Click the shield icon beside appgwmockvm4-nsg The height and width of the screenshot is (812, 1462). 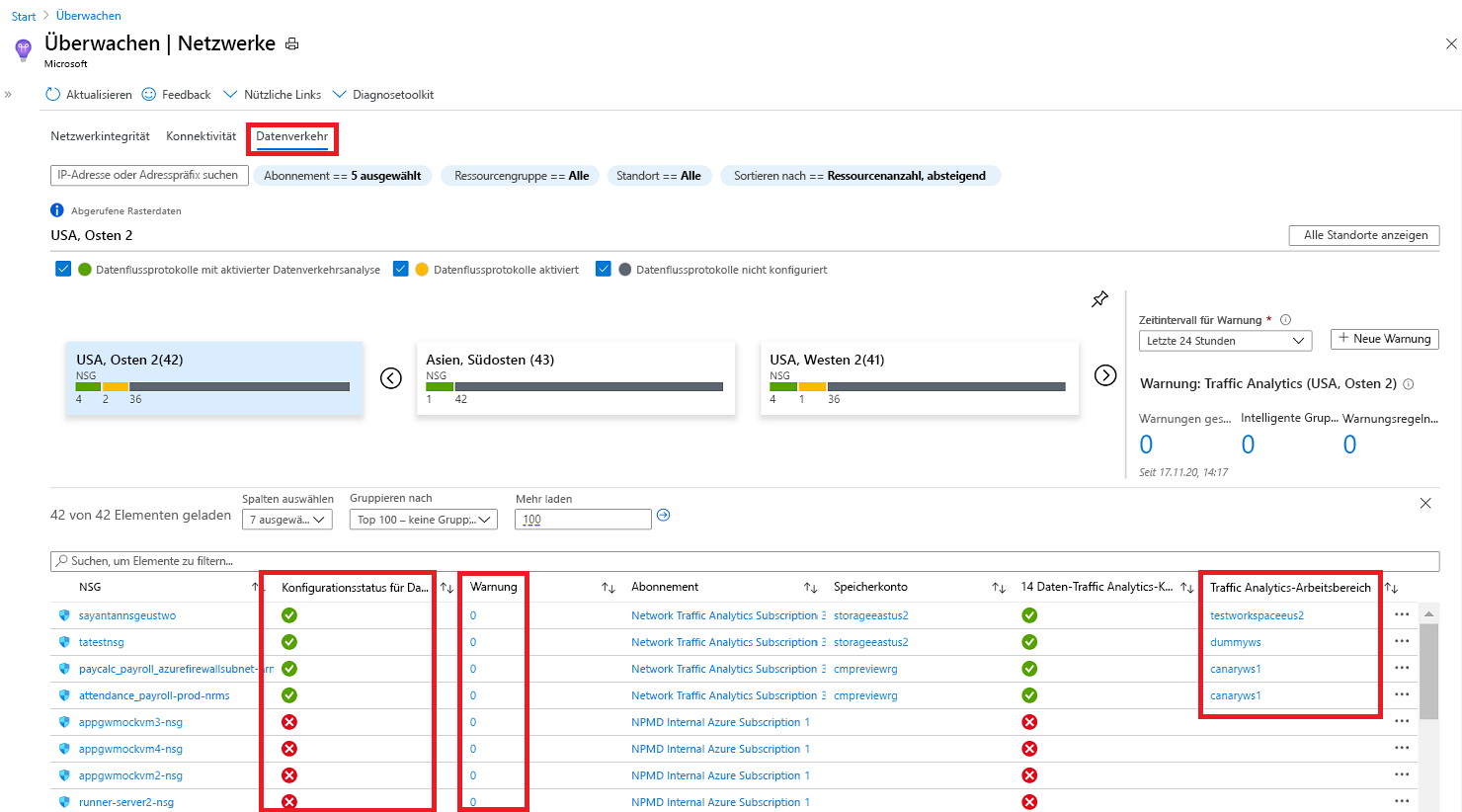[x=64, y=749]
